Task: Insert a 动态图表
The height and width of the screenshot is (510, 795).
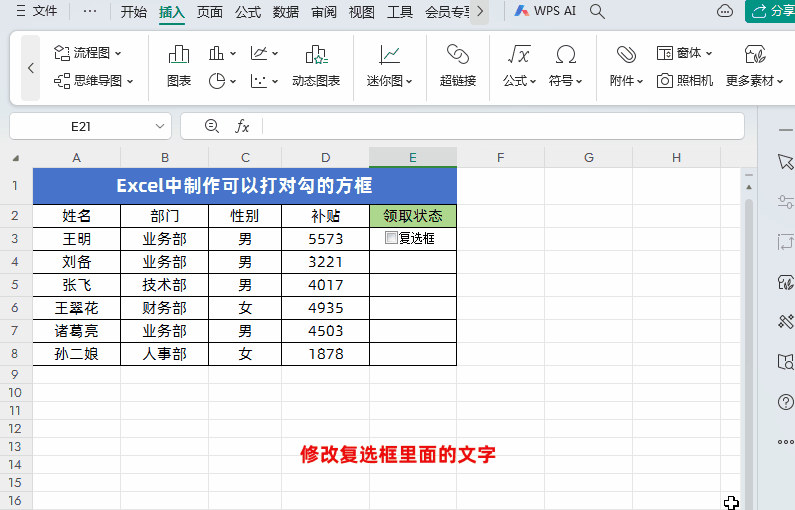Action: pos(316,66)
